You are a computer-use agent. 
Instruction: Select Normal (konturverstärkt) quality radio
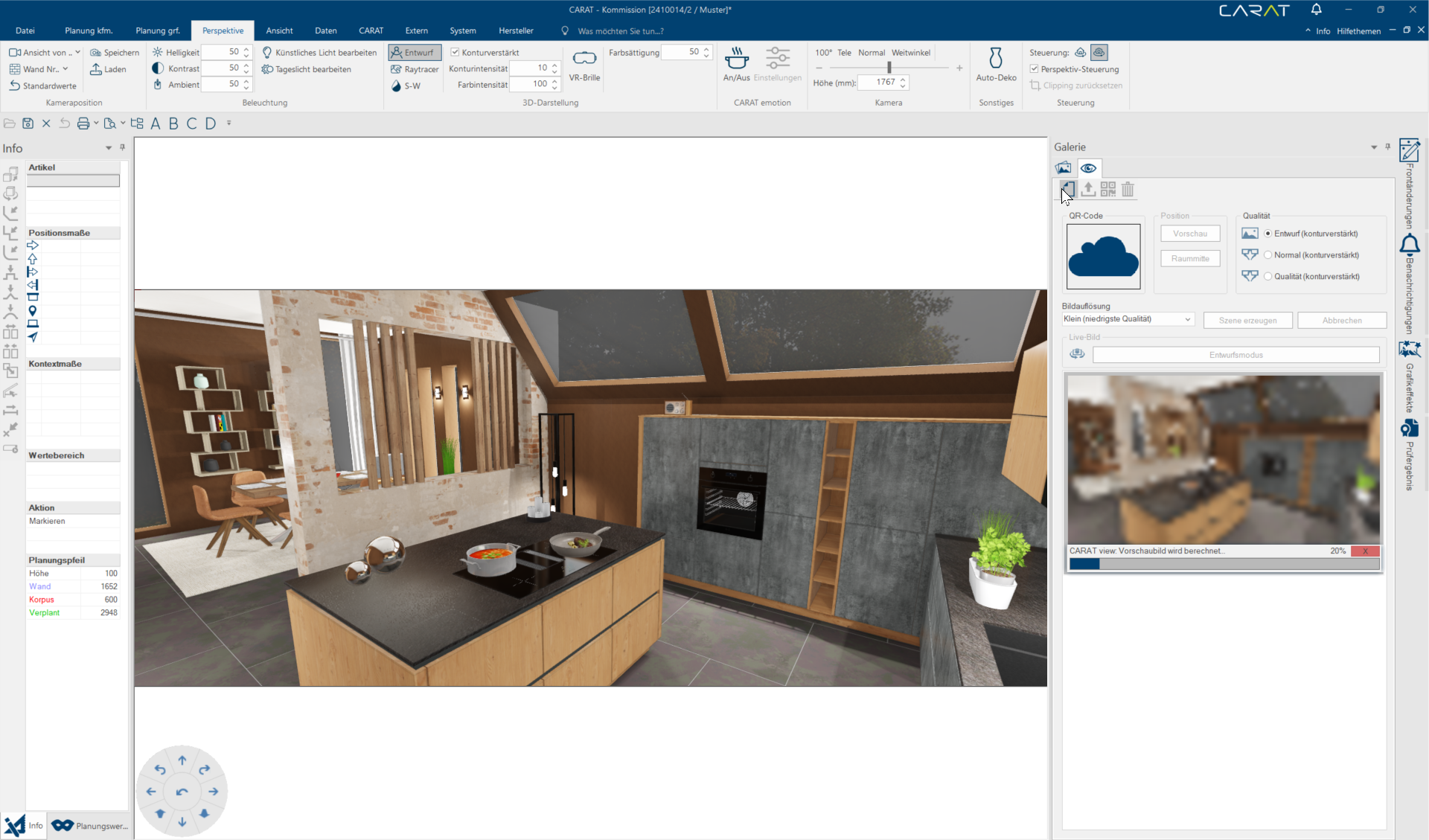[1267, 255]
